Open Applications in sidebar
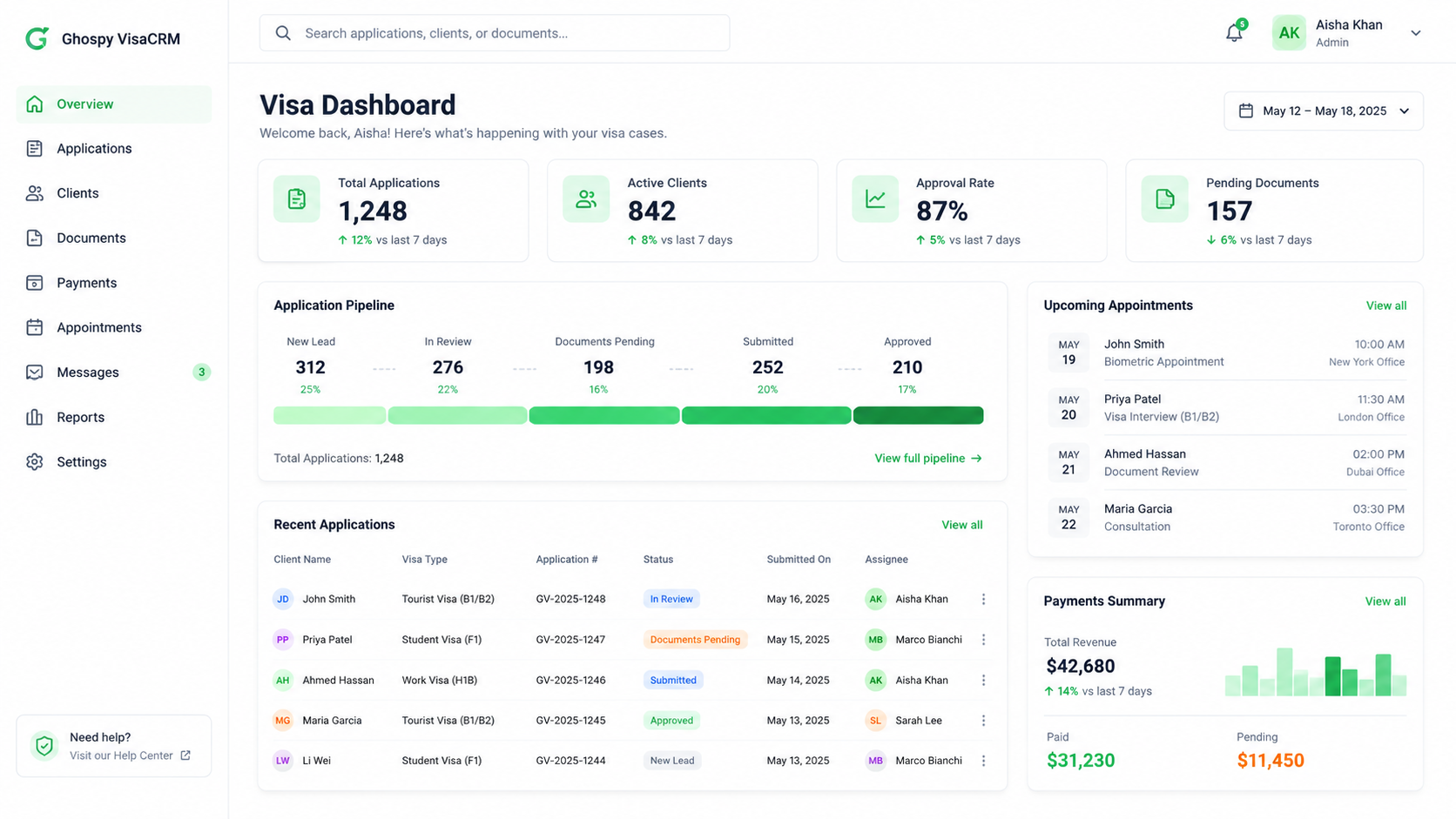The height and width of the screenshot is (819, 1456). (x=114, y=149)
